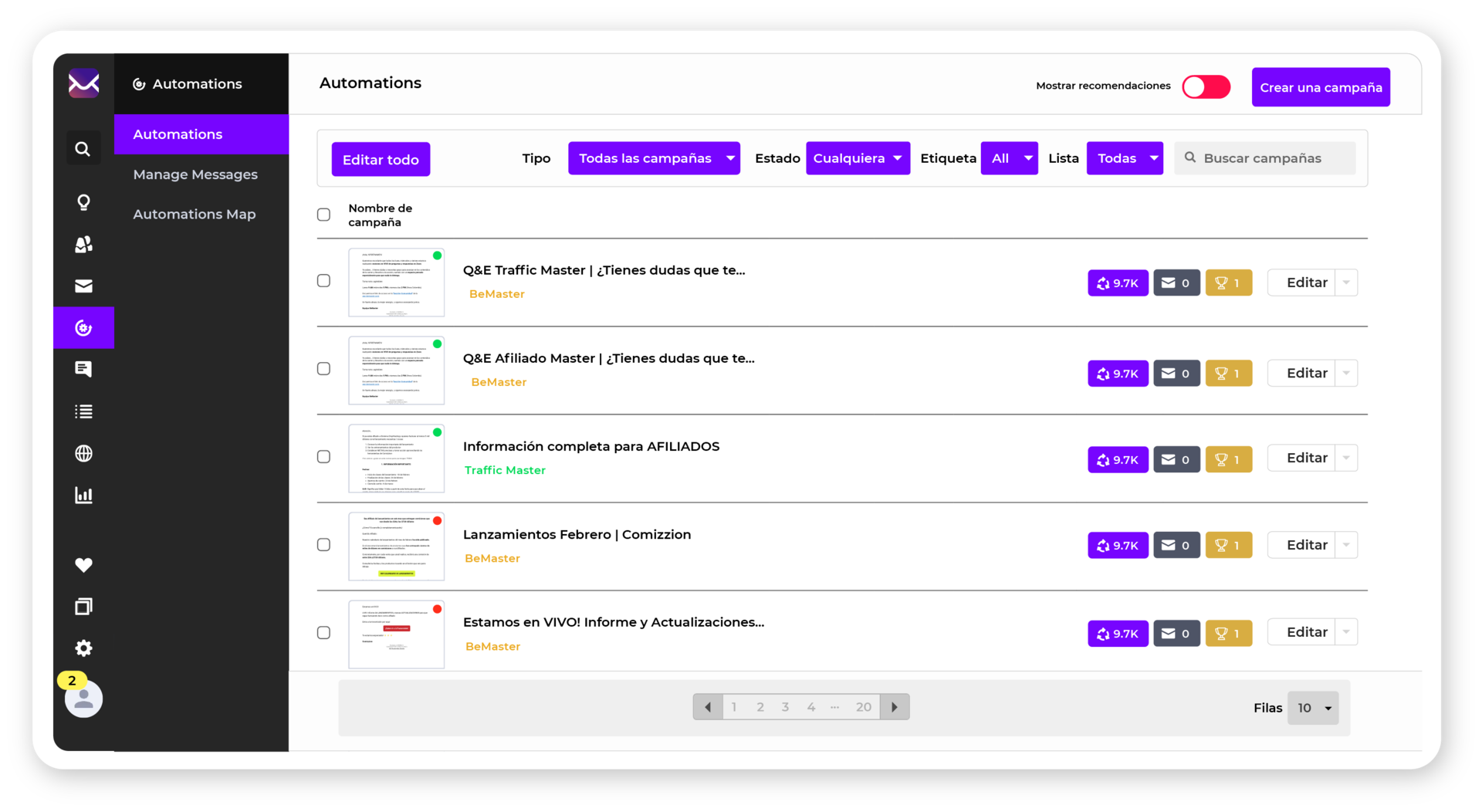Viewport: 1482px width, 812px height.
Task: Switch to Automations Map in the left menu
Action: pyautogui.click(x=194, y=214)
